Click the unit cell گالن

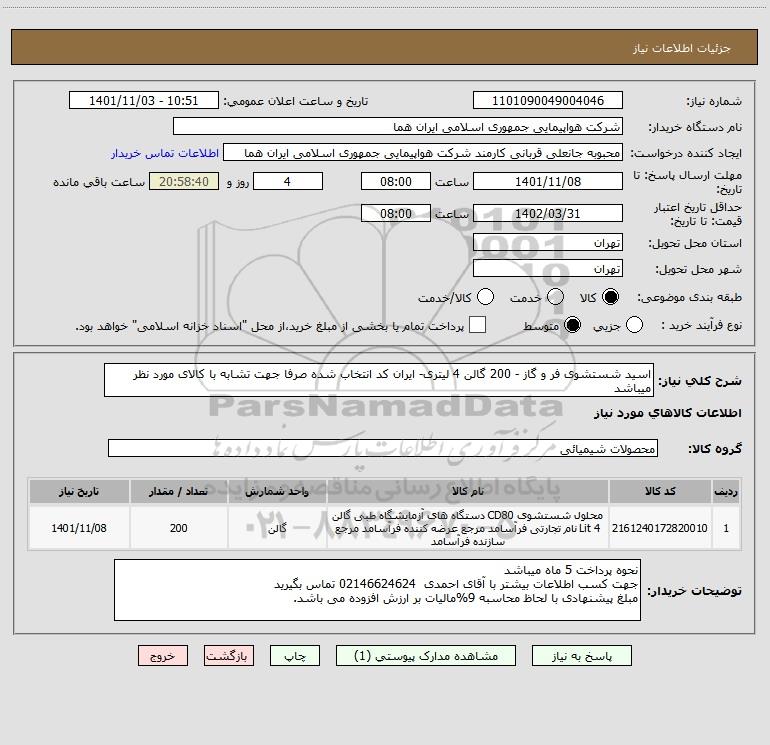click(277, 528)
